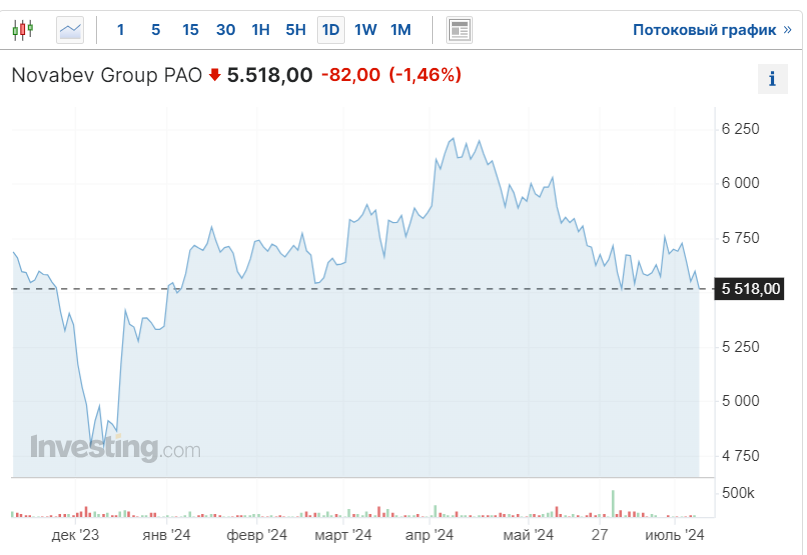Switch to 1W weekly interval
This screenshot has height=555, width=807.
(x=365, y=30)
